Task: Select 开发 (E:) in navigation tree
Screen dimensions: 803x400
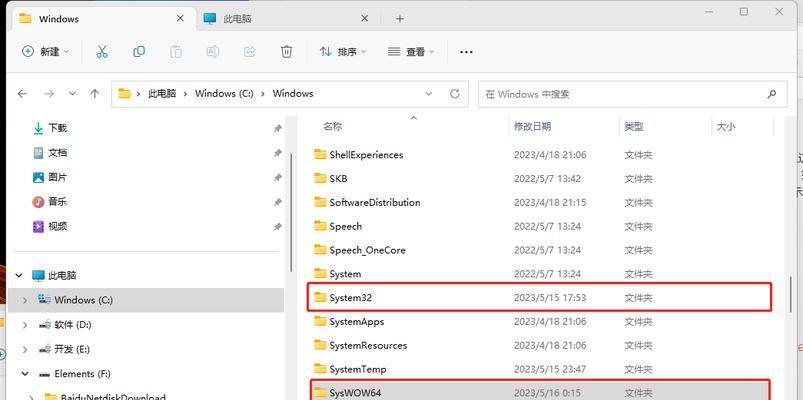Action: 72,349
